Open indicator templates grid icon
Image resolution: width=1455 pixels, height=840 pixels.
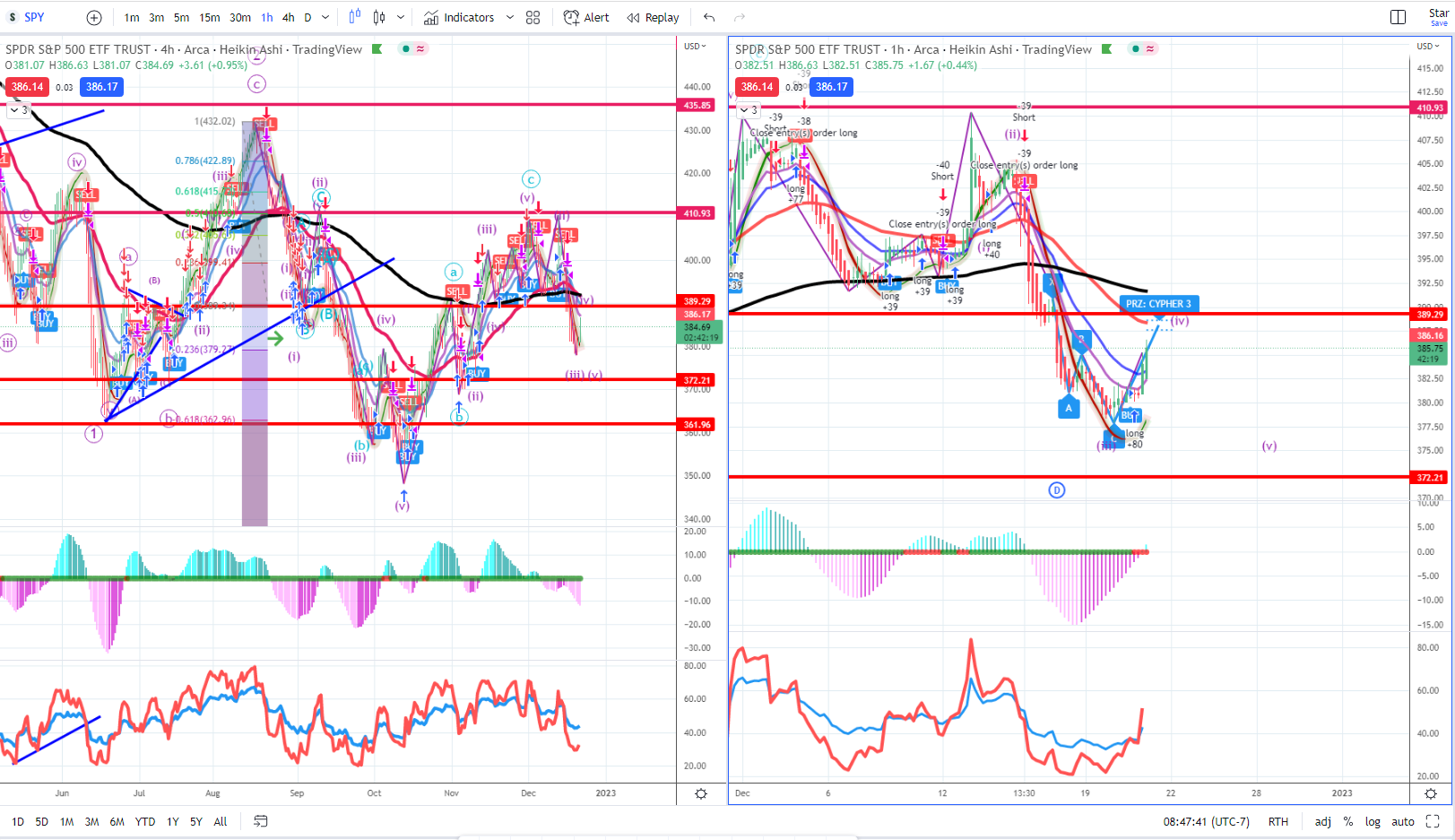(x=533, y=17)
